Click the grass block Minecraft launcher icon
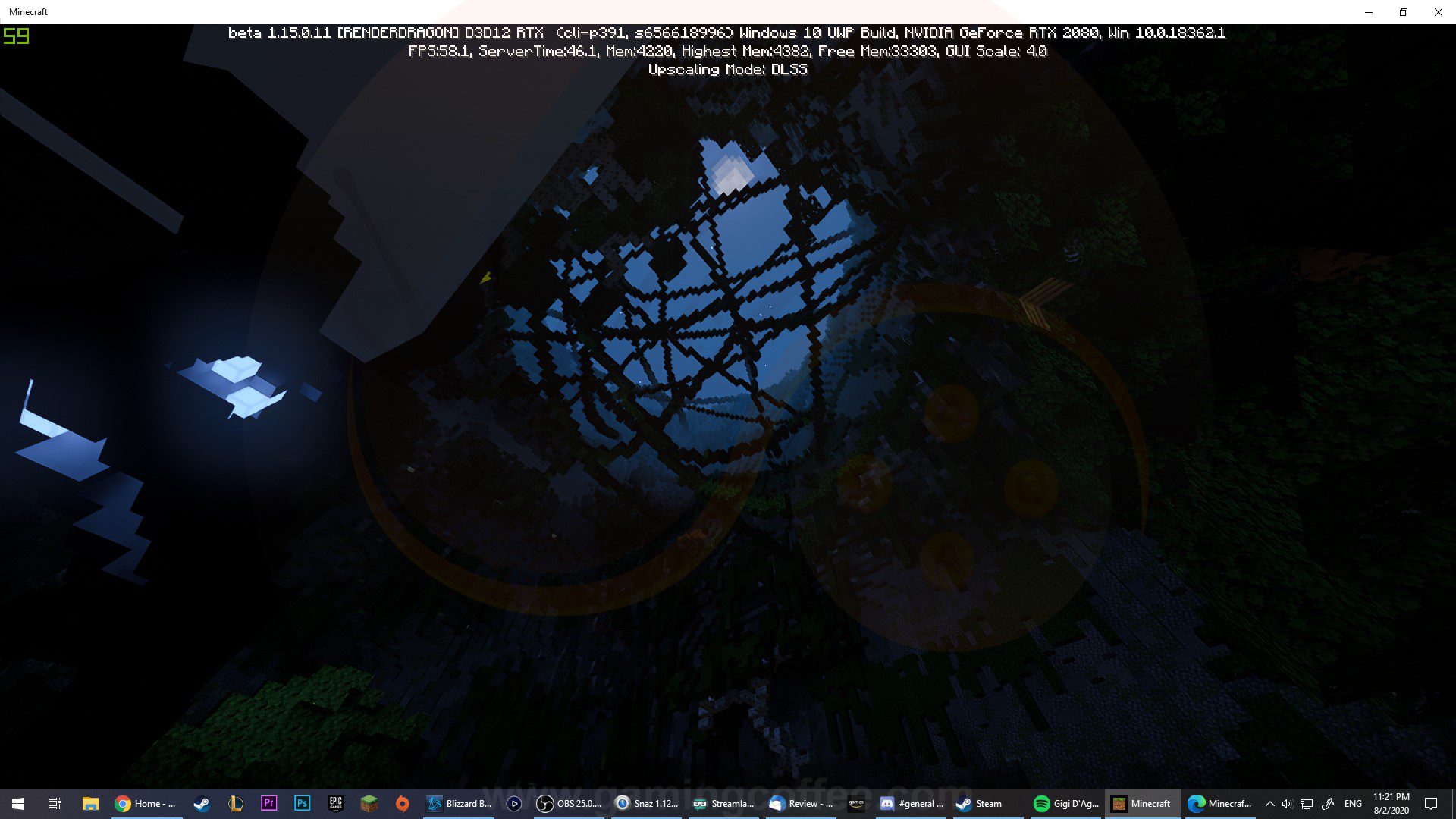 click(369, 803)
